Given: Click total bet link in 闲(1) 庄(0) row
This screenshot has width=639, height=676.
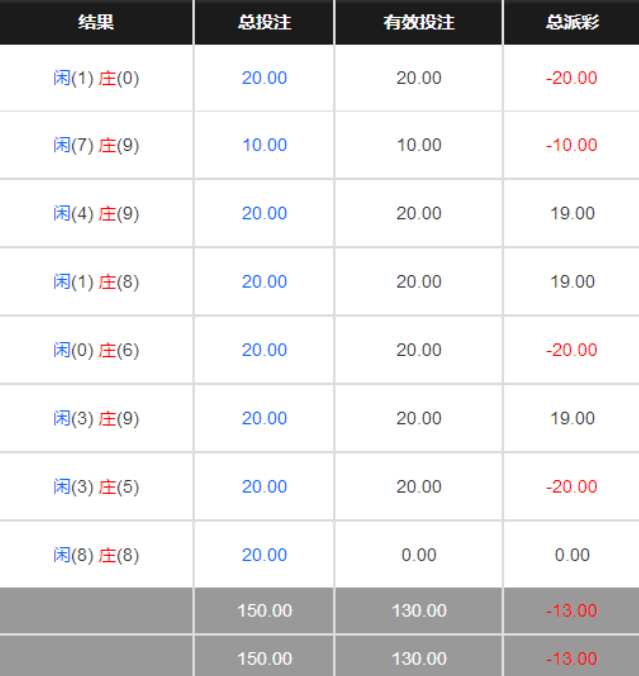Looking at the screenshot, I should (x=264, y=78).
